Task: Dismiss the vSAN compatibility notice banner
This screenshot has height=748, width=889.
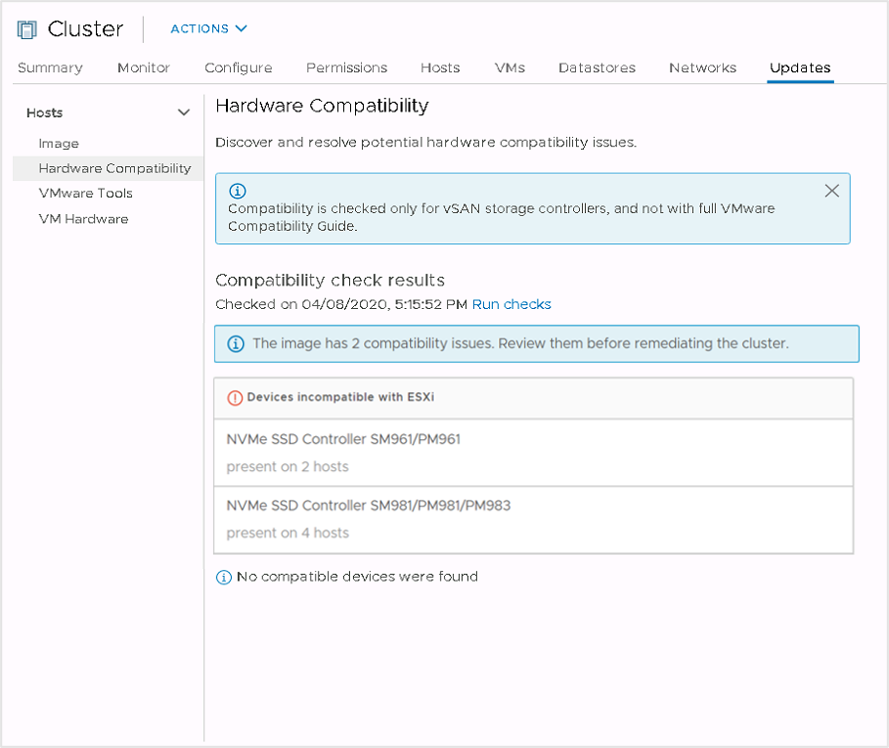Action: pyautogui.click(x=831, y=191)
